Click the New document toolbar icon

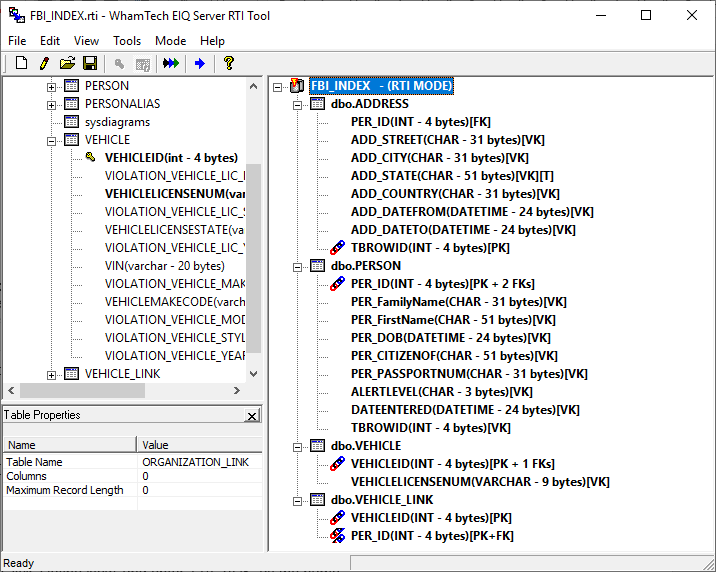[x=21, y=63]
